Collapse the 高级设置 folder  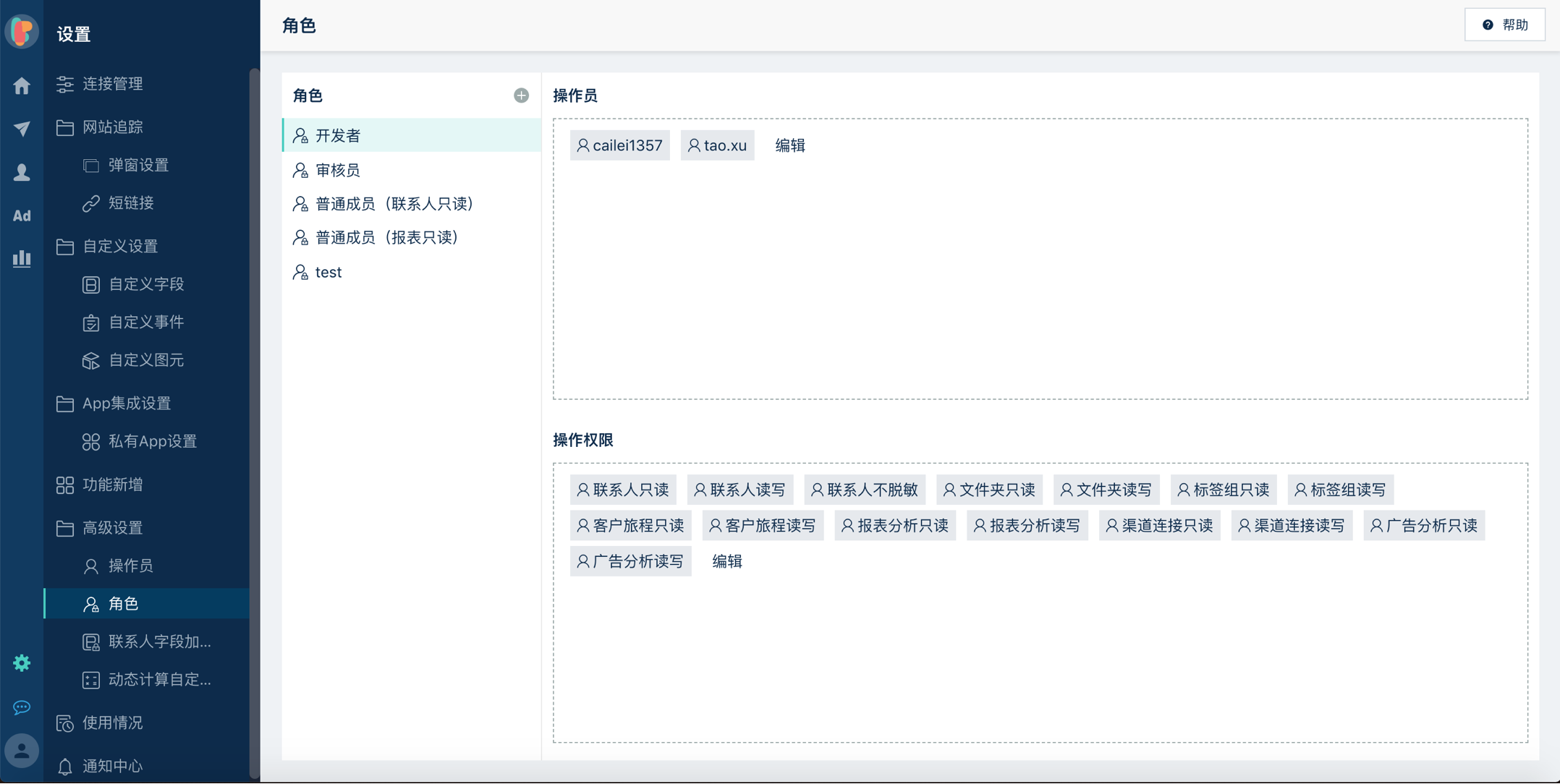point(112,528)
